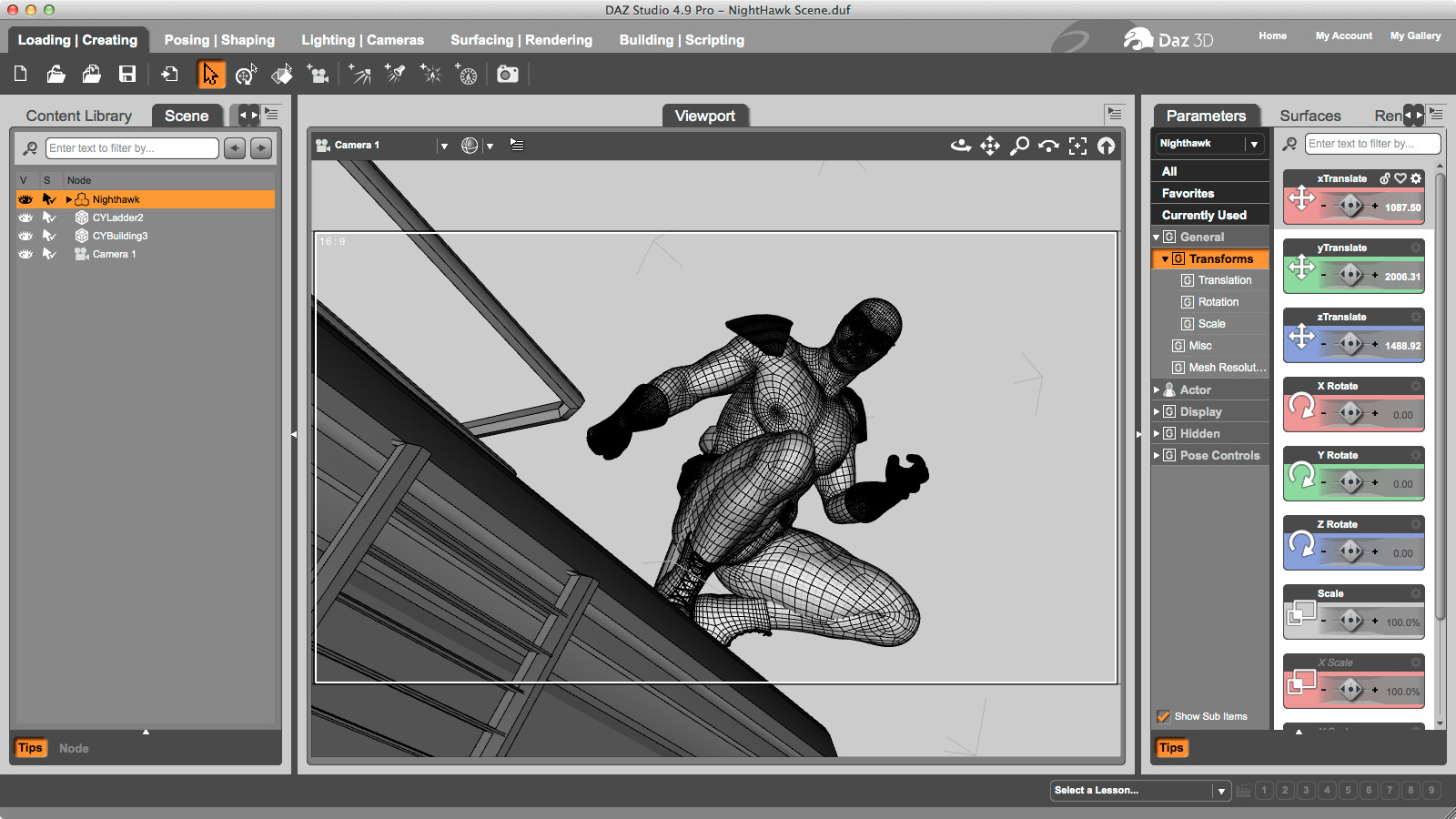Click the yTranslate settings gear icon
This screenshot has height=819, width=1456.
[x=1416, y=248]
